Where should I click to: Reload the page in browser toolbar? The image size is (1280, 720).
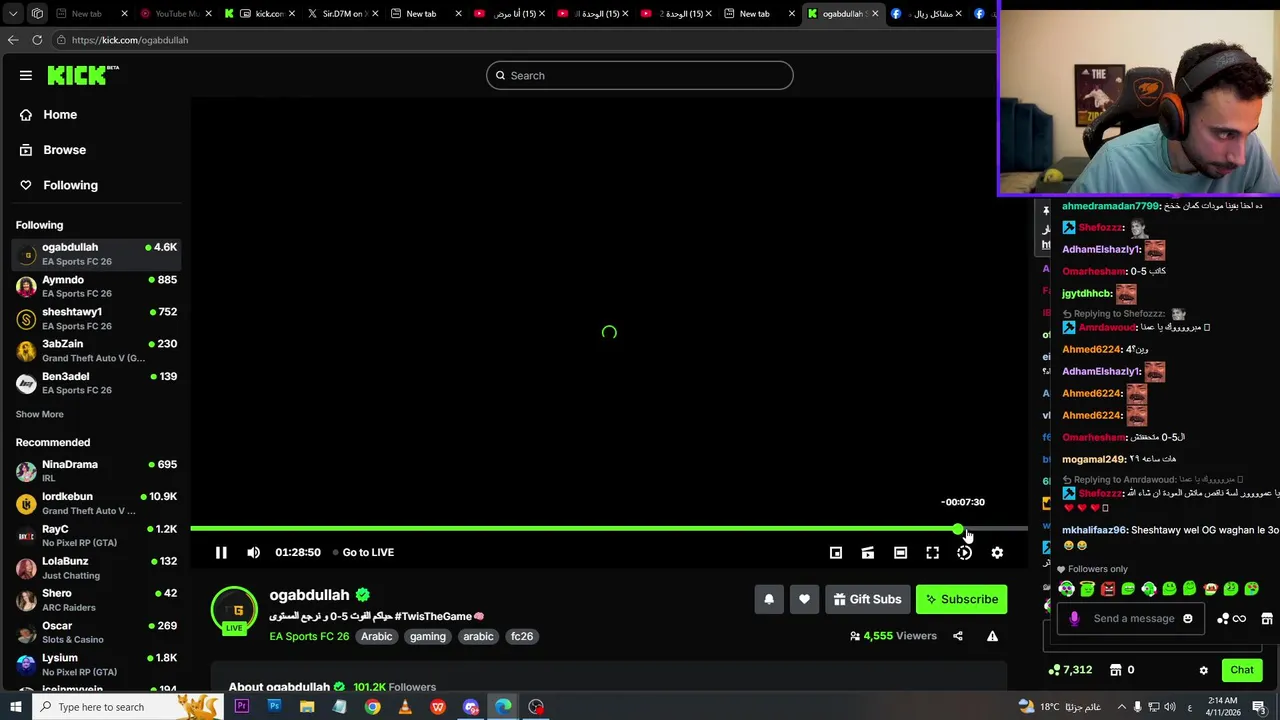[37, 40]
